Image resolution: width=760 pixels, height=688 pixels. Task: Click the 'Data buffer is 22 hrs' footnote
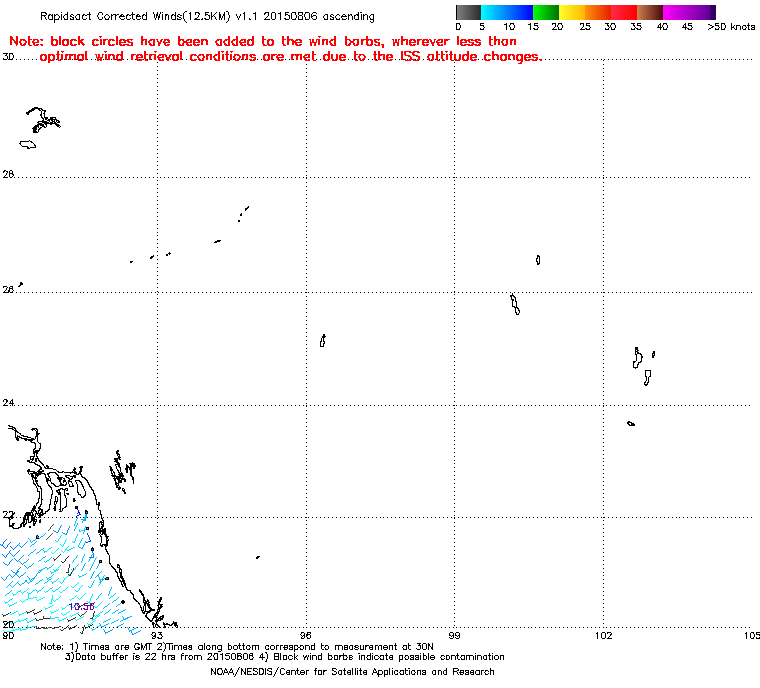[285, 657]
